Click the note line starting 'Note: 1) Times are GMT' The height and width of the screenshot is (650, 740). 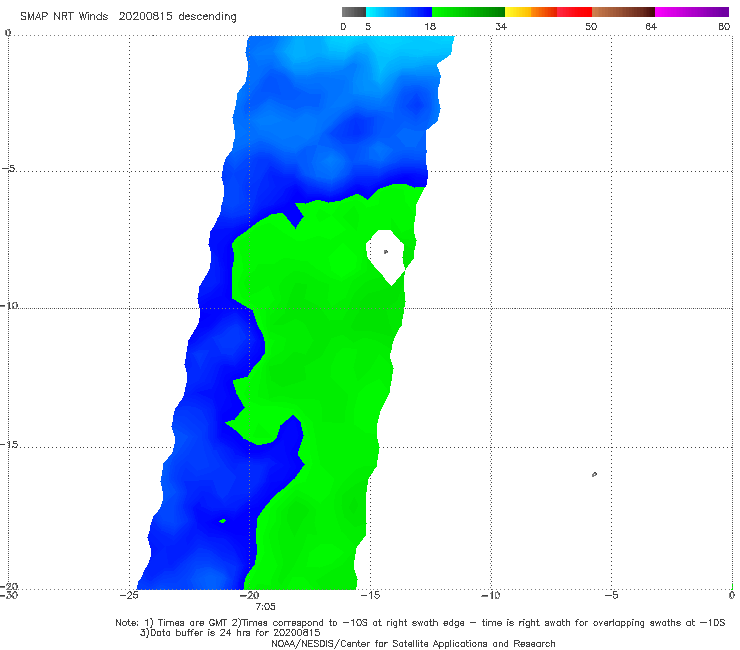pos(420,623)
